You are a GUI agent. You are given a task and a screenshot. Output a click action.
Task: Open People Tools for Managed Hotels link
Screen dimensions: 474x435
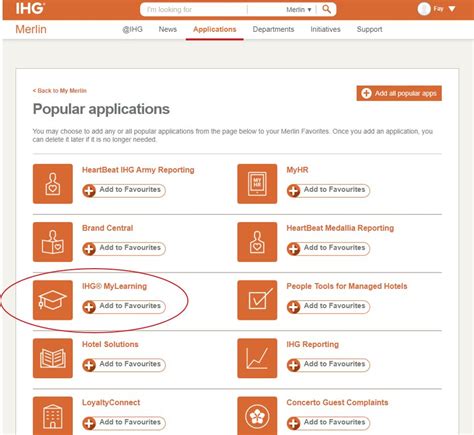tap(347, 286)
